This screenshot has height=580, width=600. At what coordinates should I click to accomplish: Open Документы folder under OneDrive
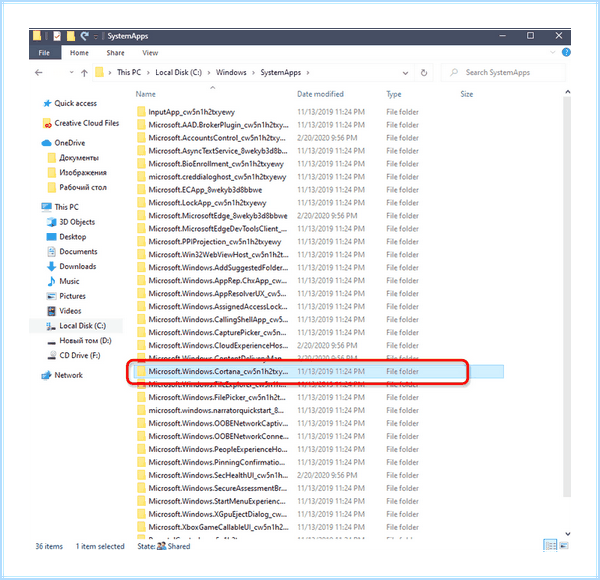point(73,158)
